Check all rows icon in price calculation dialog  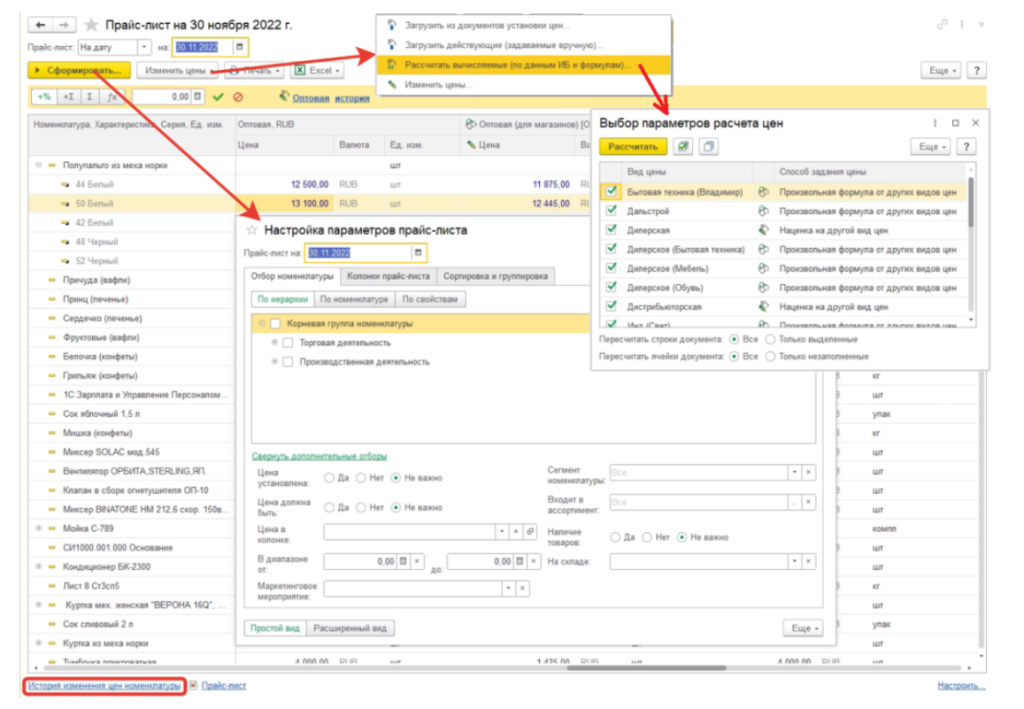tap(682, 147)
